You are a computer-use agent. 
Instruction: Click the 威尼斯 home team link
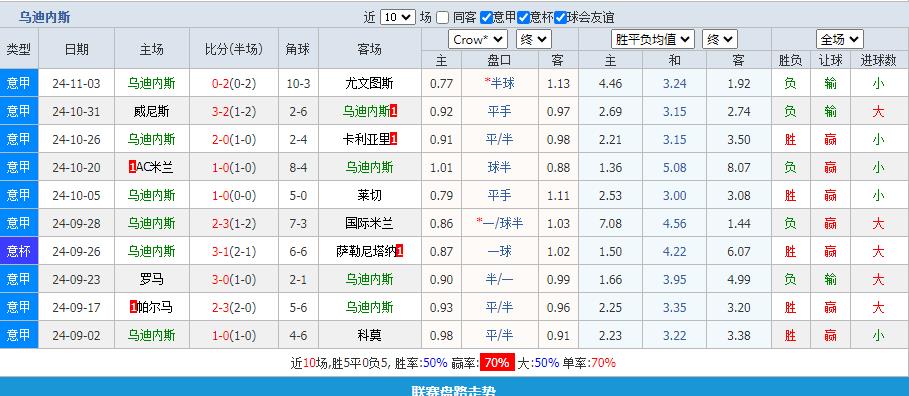[151, 111]
